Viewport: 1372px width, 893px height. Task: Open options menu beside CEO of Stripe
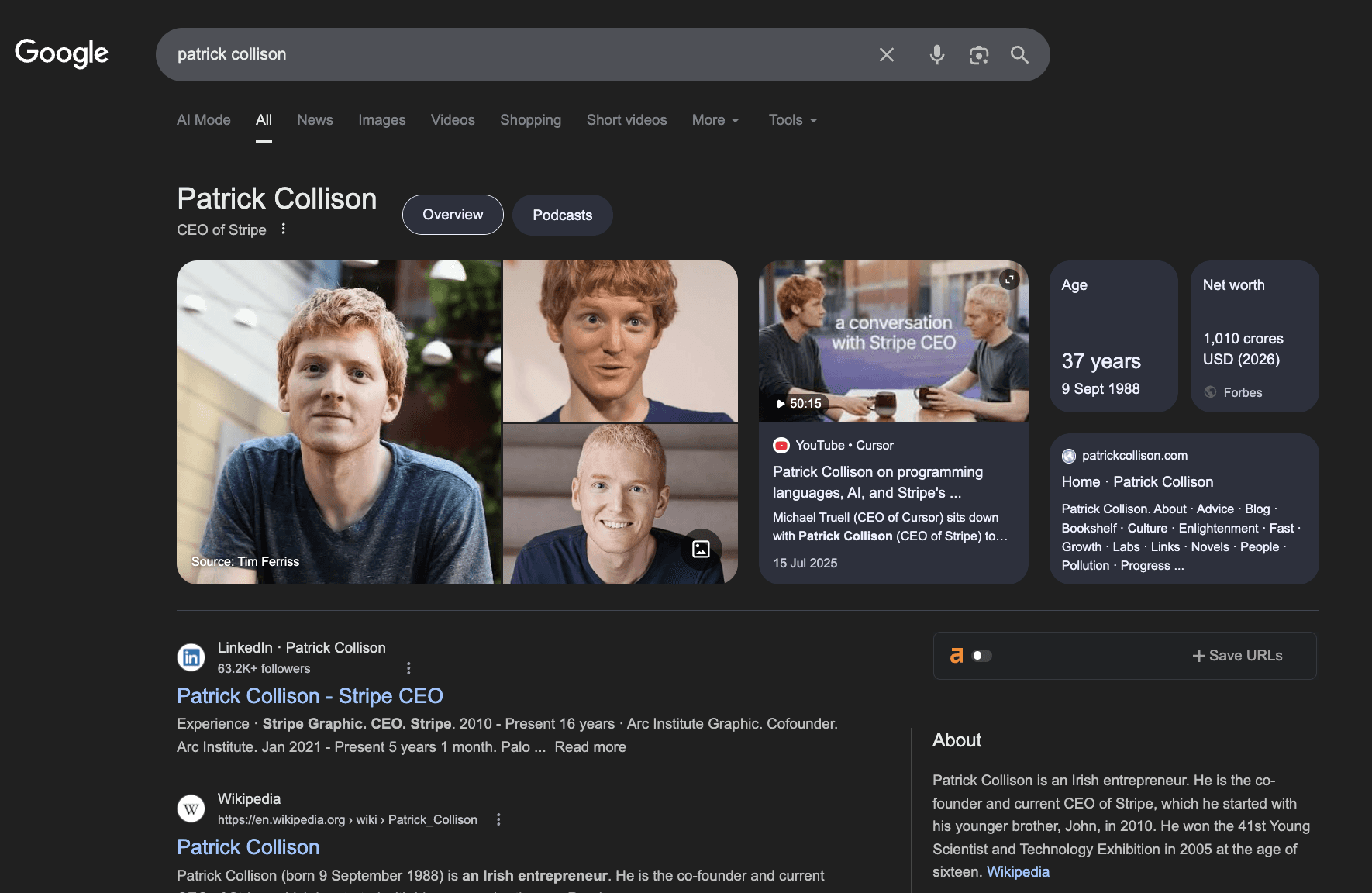(284, 229)
